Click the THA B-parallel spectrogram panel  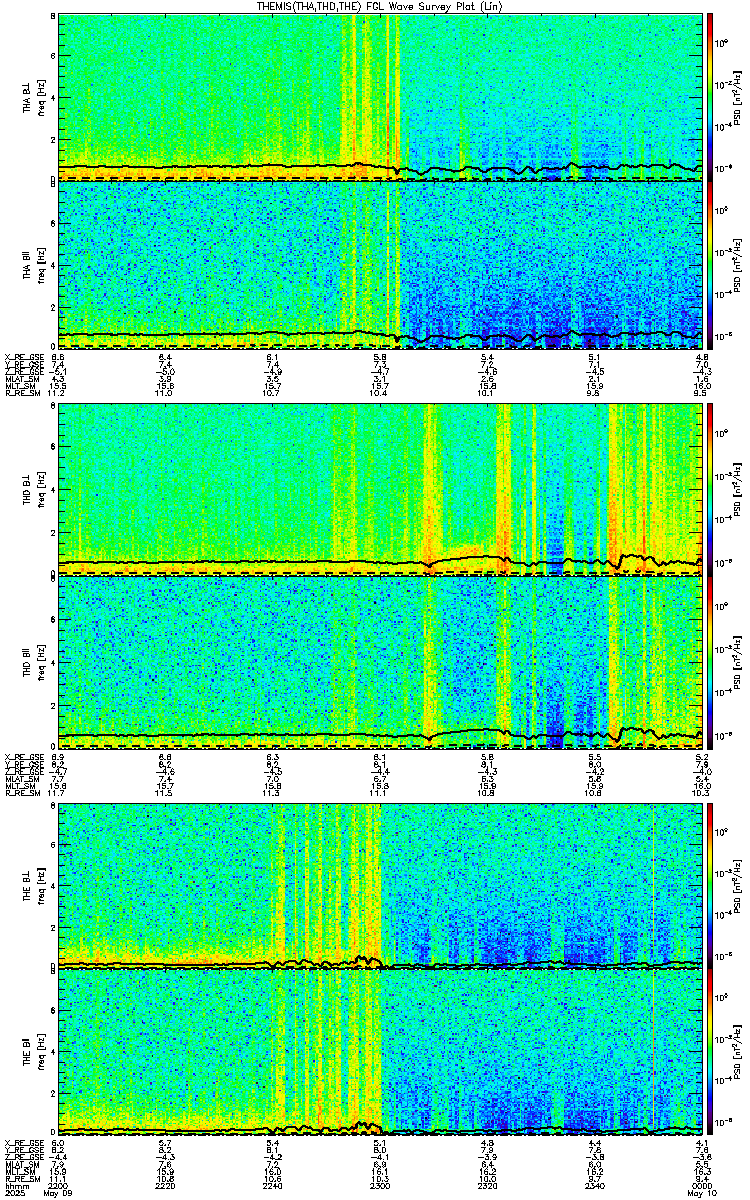(380, 265)
